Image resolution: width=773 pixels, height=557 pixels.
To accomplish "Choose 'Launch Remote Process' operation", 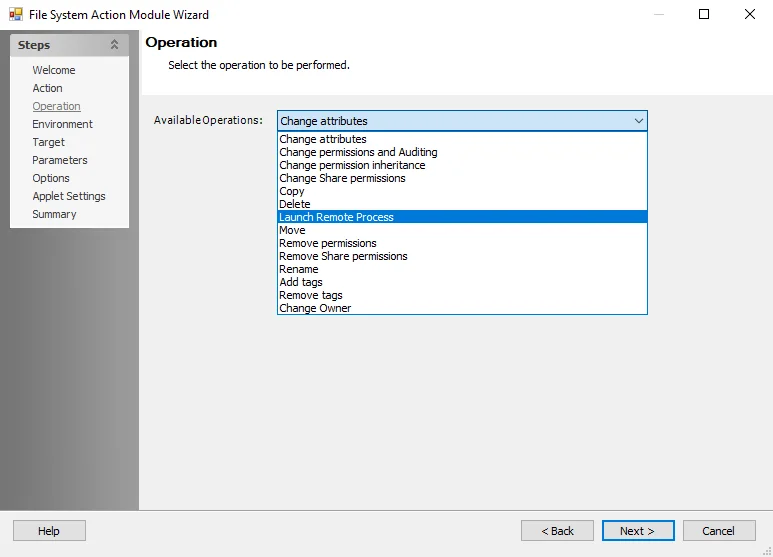I will [x=462, y=217].
